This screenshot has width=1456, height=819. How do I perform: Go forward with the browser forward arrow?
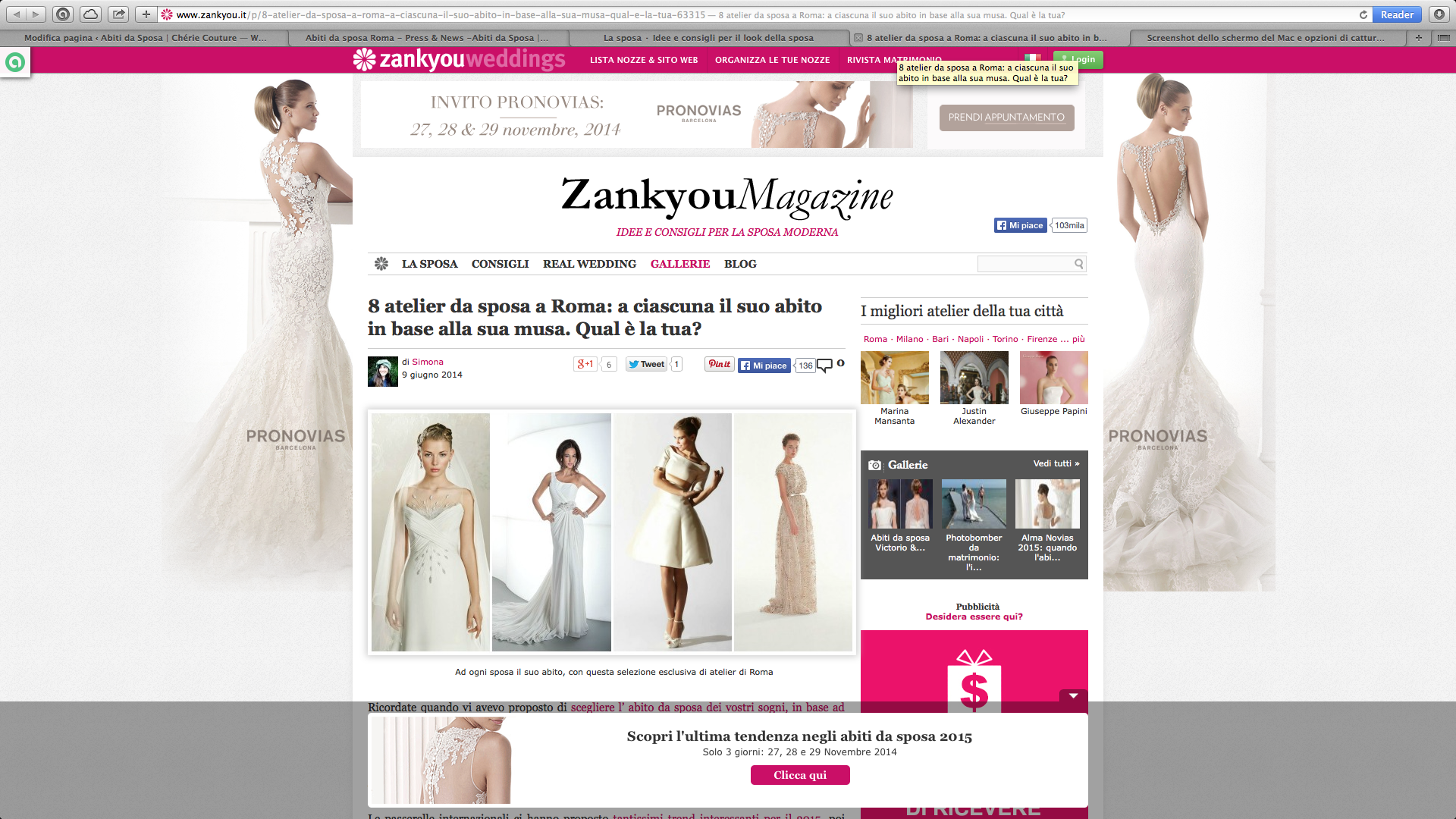coord(36,14)
